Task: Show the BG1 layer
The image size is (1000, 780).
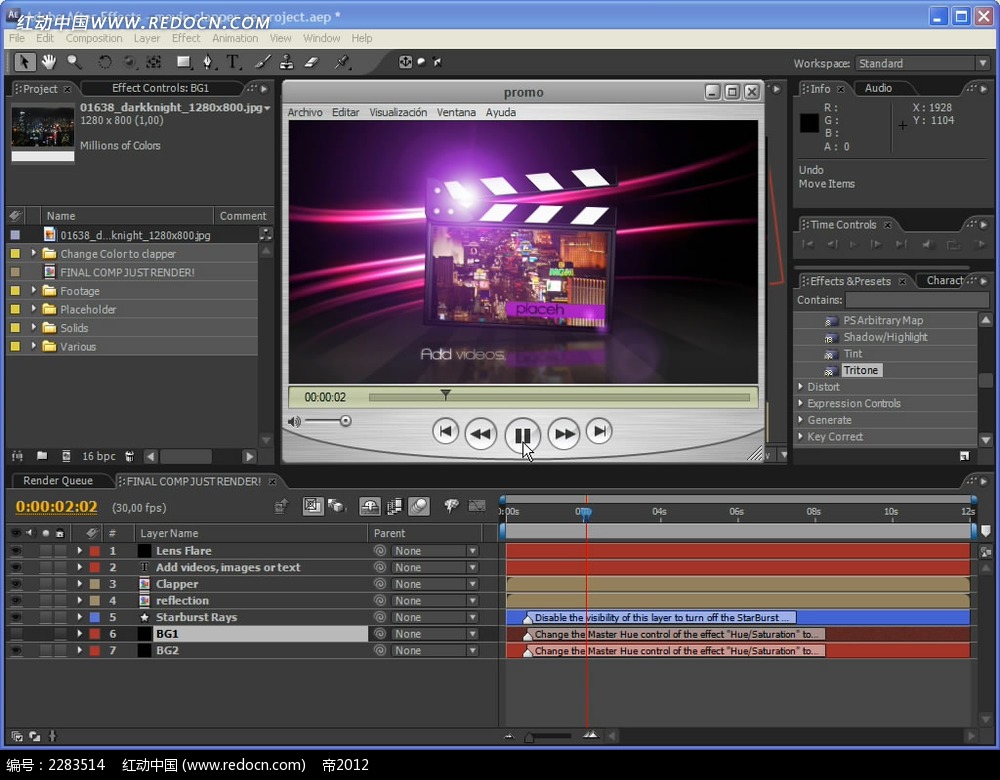Action: click(x=16, y=633)
